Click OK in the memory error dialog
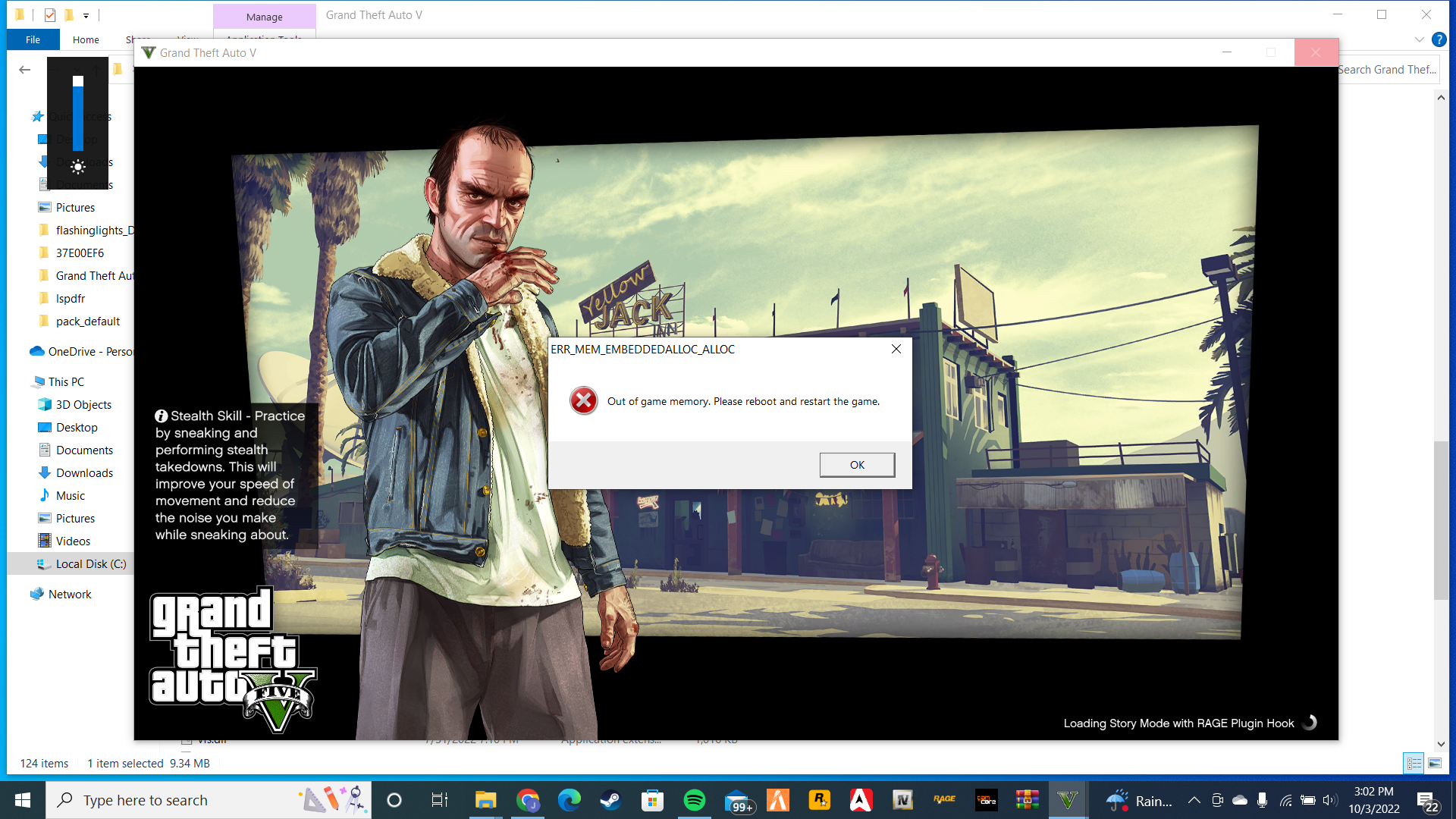Image resolution: width=1456 pixels, height=819 pixels. 857,465
